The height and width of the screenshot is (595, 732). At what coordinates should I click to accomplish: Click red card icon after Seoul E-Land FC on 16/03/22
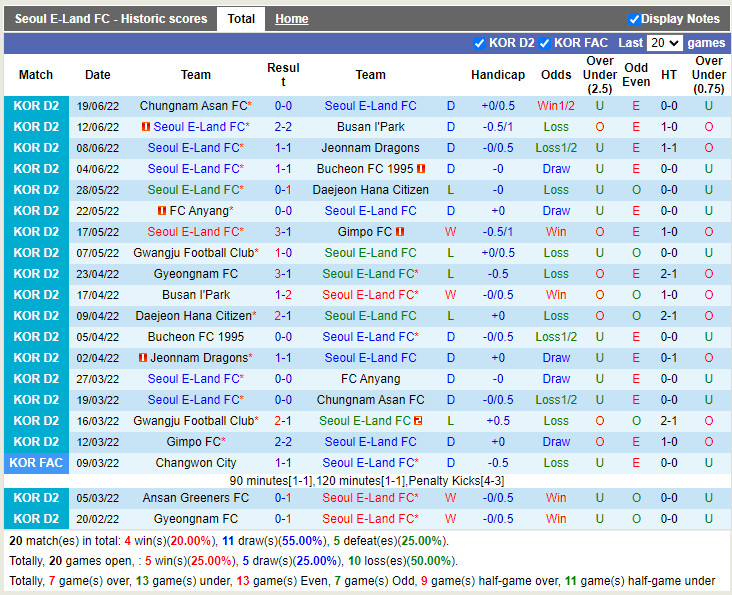pos(418,421)
